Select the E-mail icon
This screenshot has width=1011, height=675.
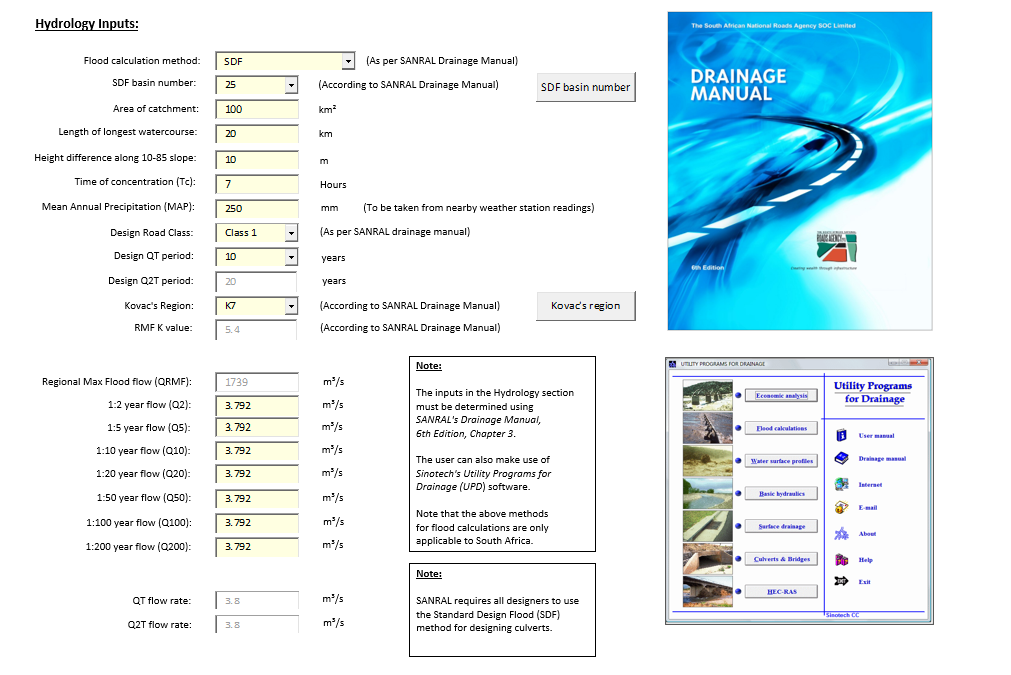pos(841,508)
